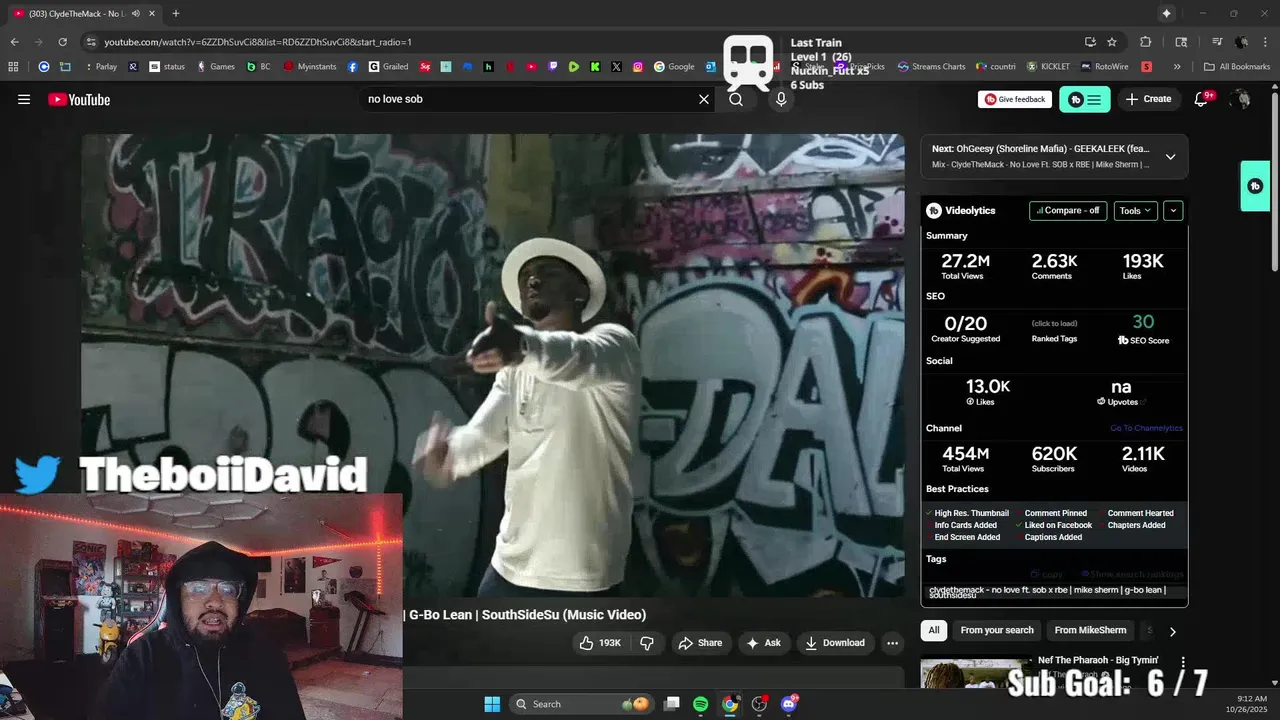Open Chrome extensions puzzle icon
The width and height of the screenshot is (1280, 720).
[1146, 42]
